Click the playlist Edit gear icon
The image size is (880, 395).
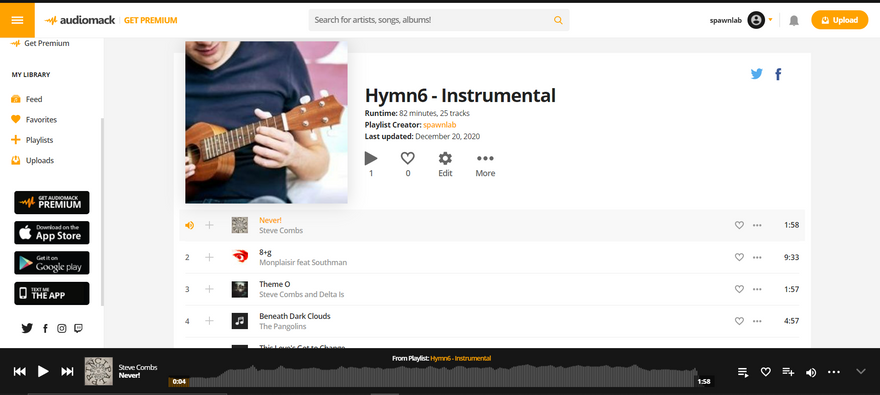[x=445, y=158]
